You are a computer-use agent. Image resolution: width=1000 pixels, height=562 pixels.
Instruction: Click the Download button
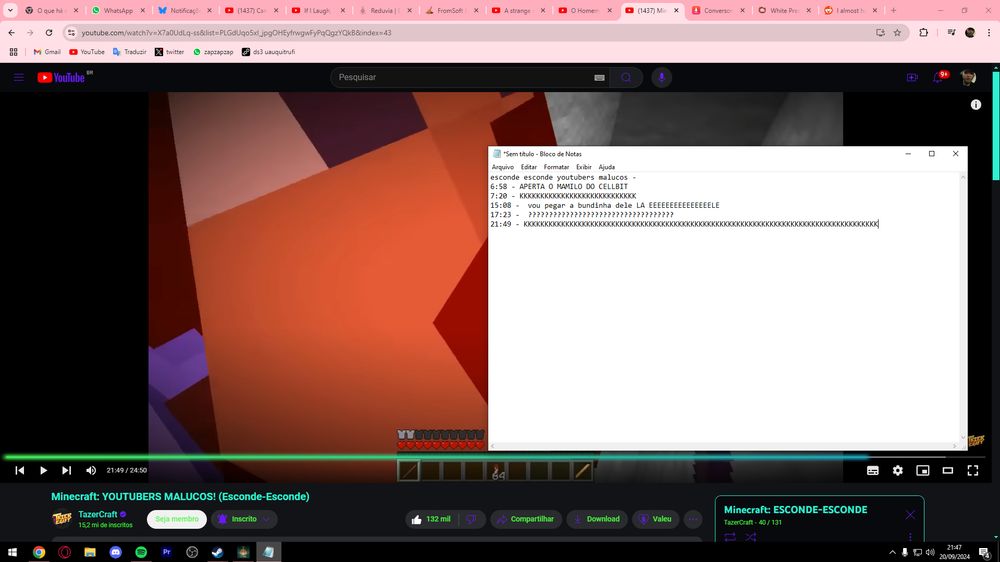597,519
